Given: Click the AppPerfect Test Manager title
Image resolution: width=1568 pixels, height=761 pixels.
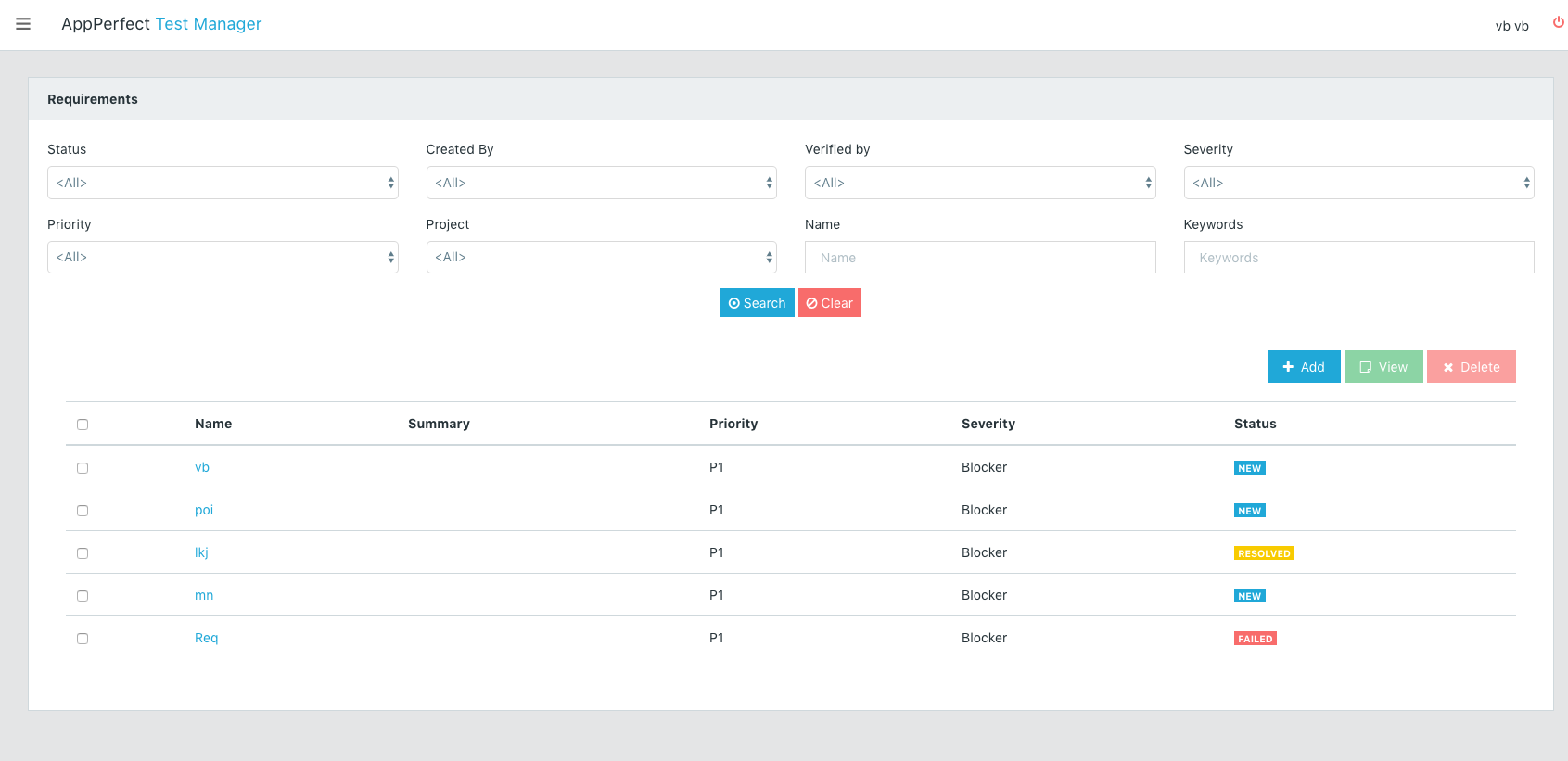Looking at the screenshot, I should tap(161, 24).
